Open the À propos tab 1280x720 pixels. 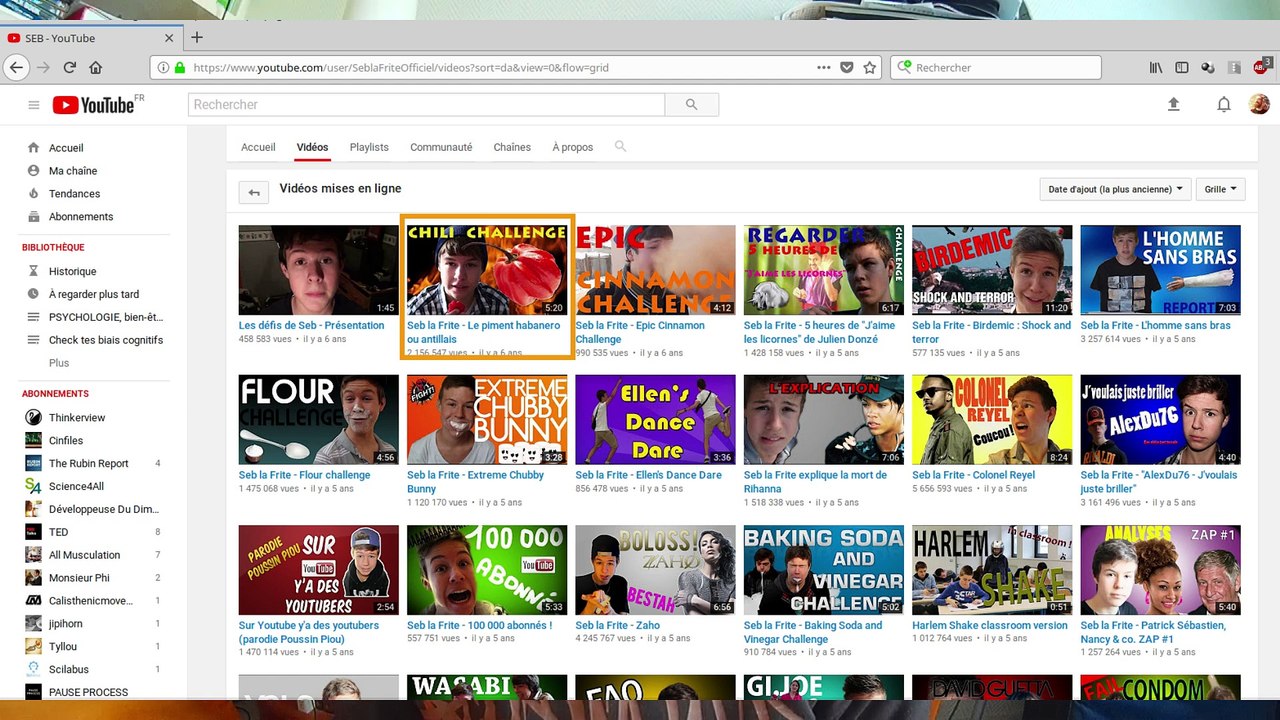click(573, 147)
